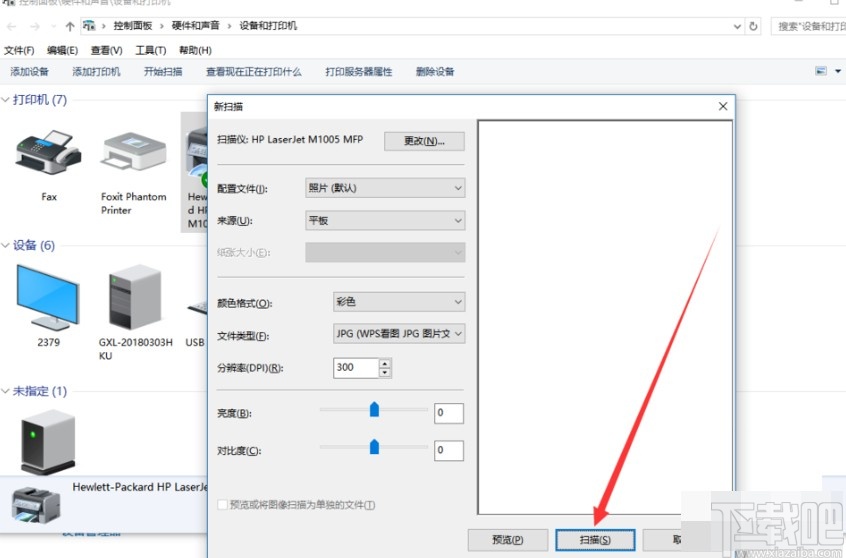Refresh the address bar location
The width and height of the screenshot is (846, 558).
point(753,26)
